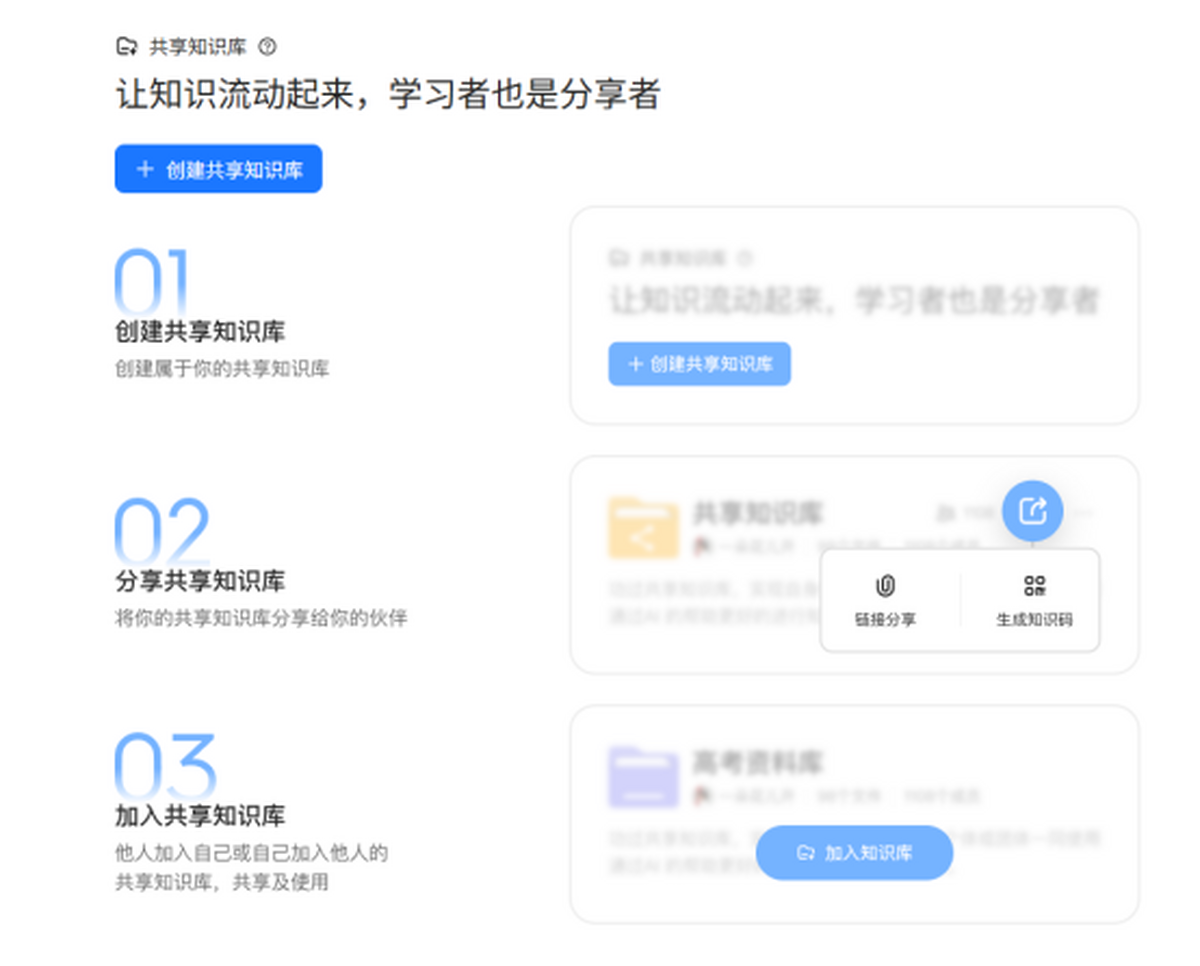The height and width of the screenshot is (966, 1200).
Task: Click the plus icon in 创建共享知识库 button
Action: 145,169
